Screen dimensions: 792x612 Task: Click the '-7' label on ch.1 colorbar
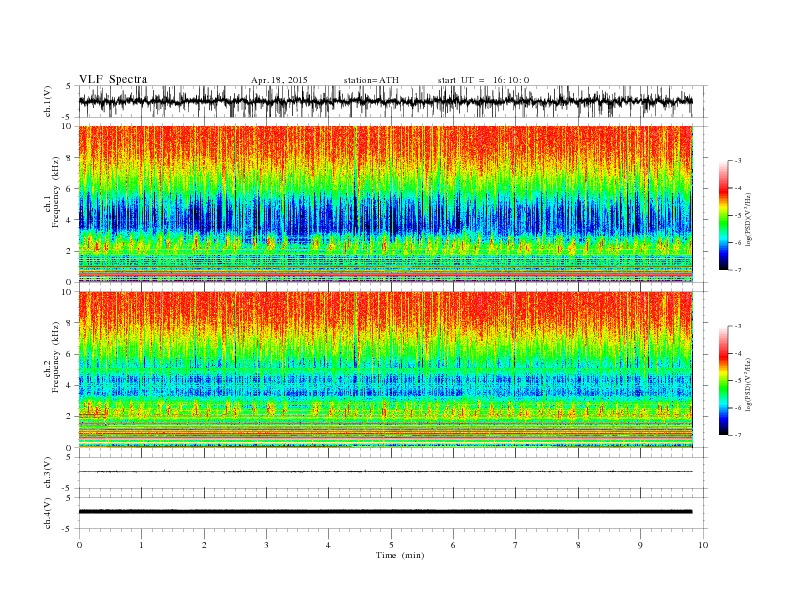click(x=738, y=270)
